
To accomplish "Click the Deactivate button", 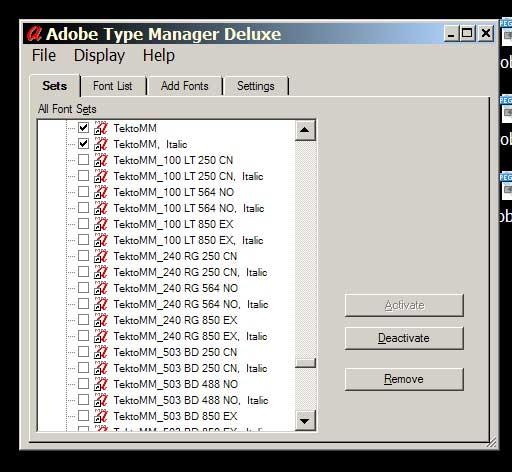I will (404, 338).
